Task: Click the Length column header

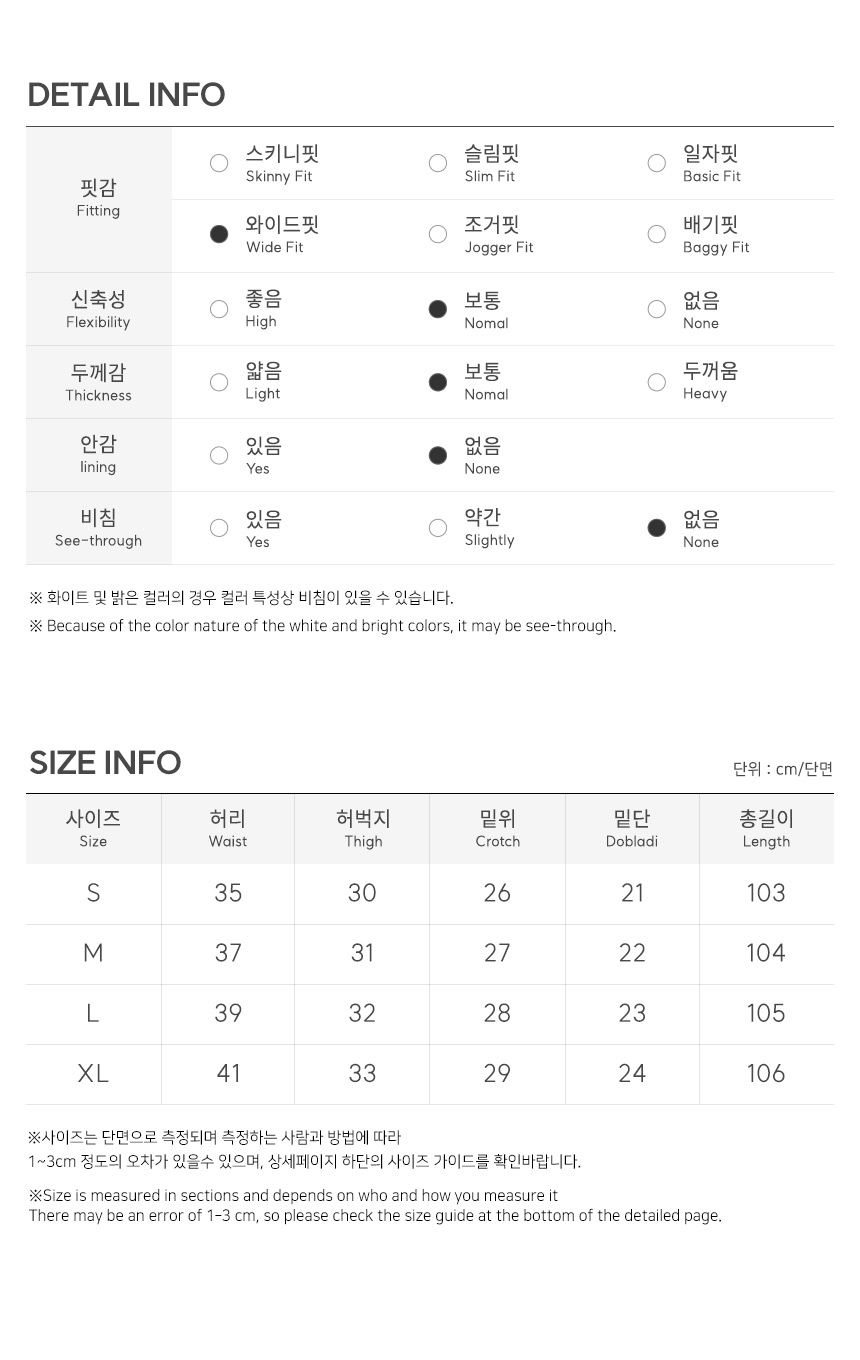Action: click(766, 829)
